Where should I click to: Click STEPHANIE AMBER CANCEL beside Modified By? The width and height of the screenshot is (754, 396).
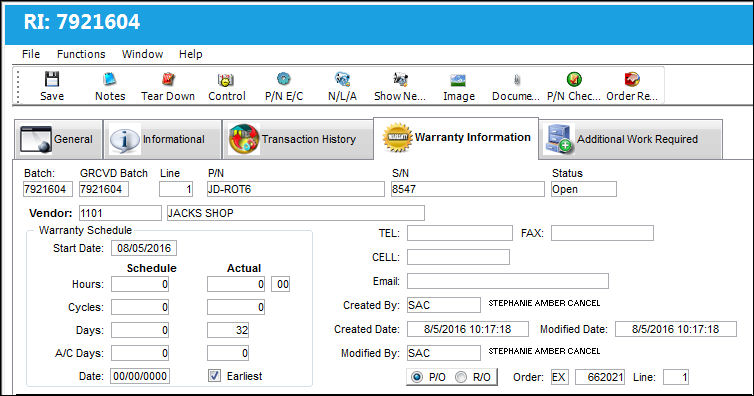click(x=544, y=351)
